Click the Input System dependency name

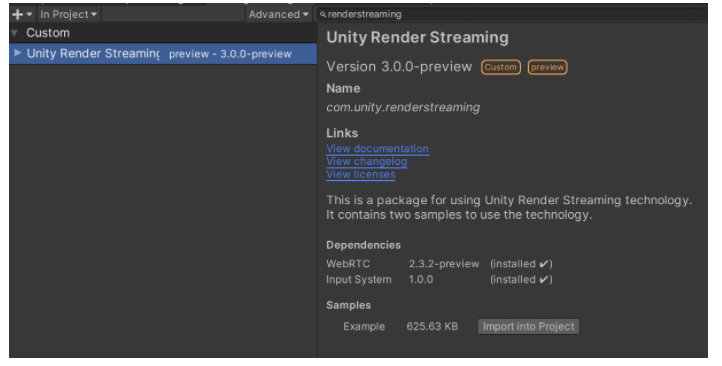[359, 279]
